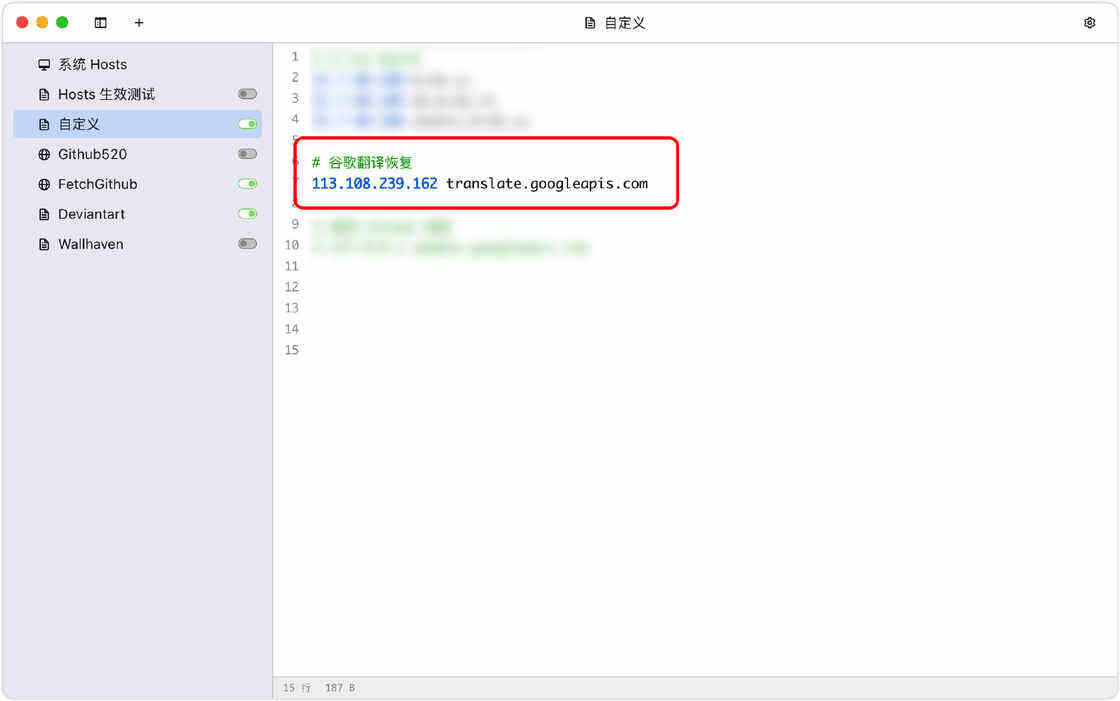Image resolution: width=1120 pixels, height=701 pixels.
Task: Click the 15 行 status bar text
Action: [x=296, y=687]
